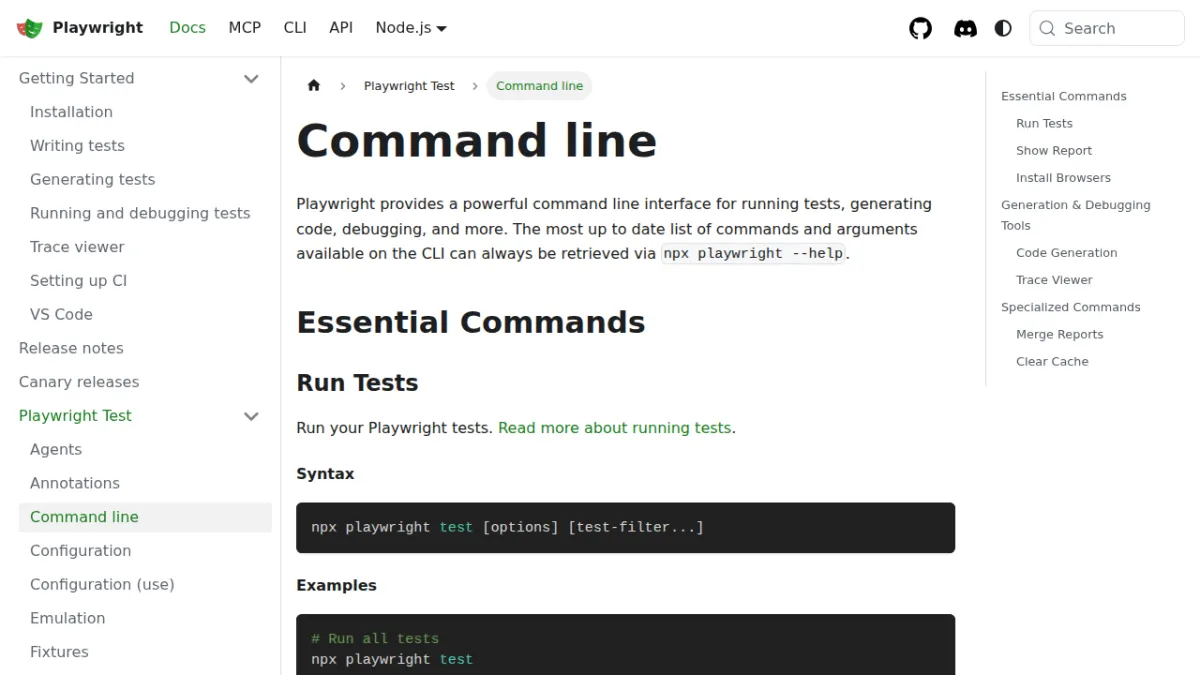The width and height of the screenshot is (1200, 675).
Task: Click the Essential Commands page heading
Action: point(471,322)
